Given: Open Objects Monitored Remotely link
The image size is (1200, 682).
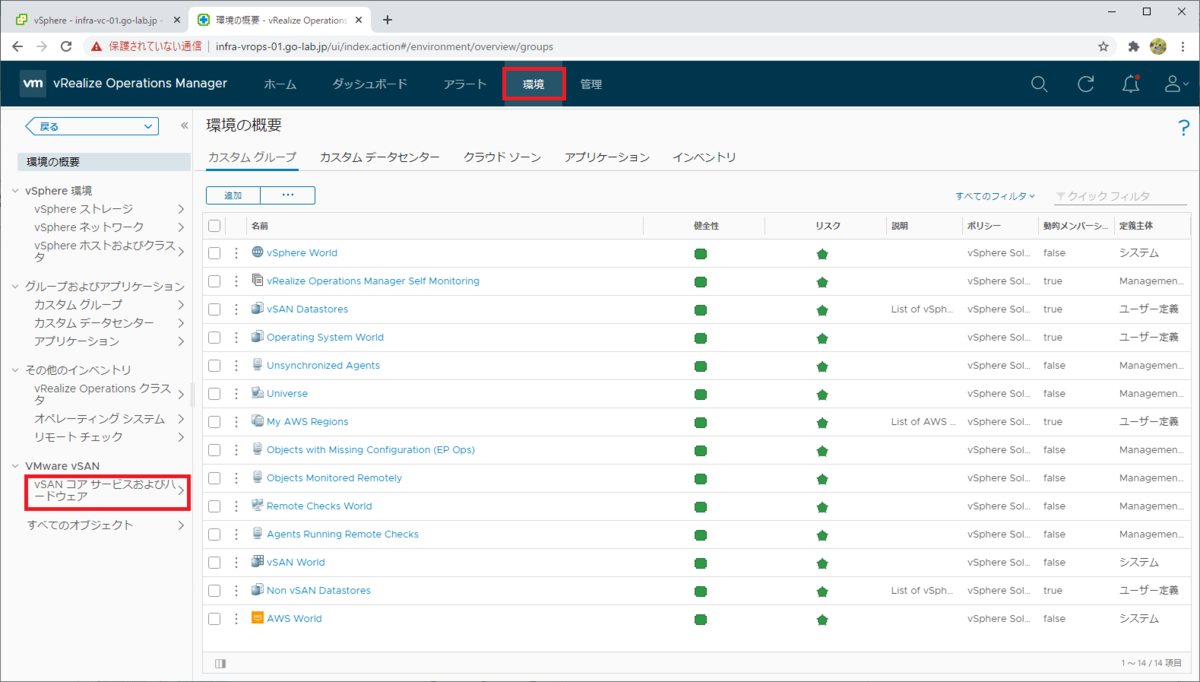Looking at the screenshot, I should [x=334, y=478].
